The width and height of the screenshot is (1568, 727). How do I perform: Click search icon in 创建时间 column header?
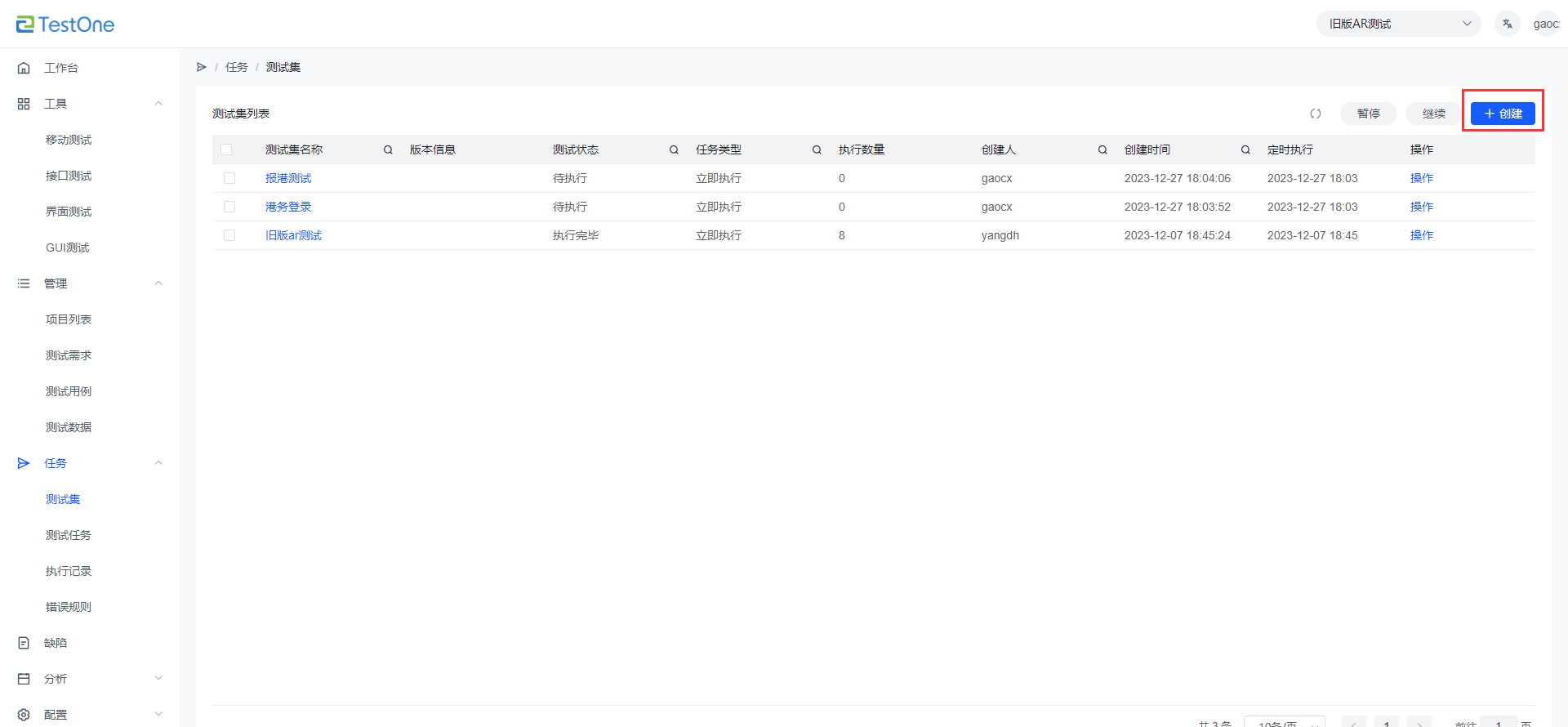tap(1245, 149)
